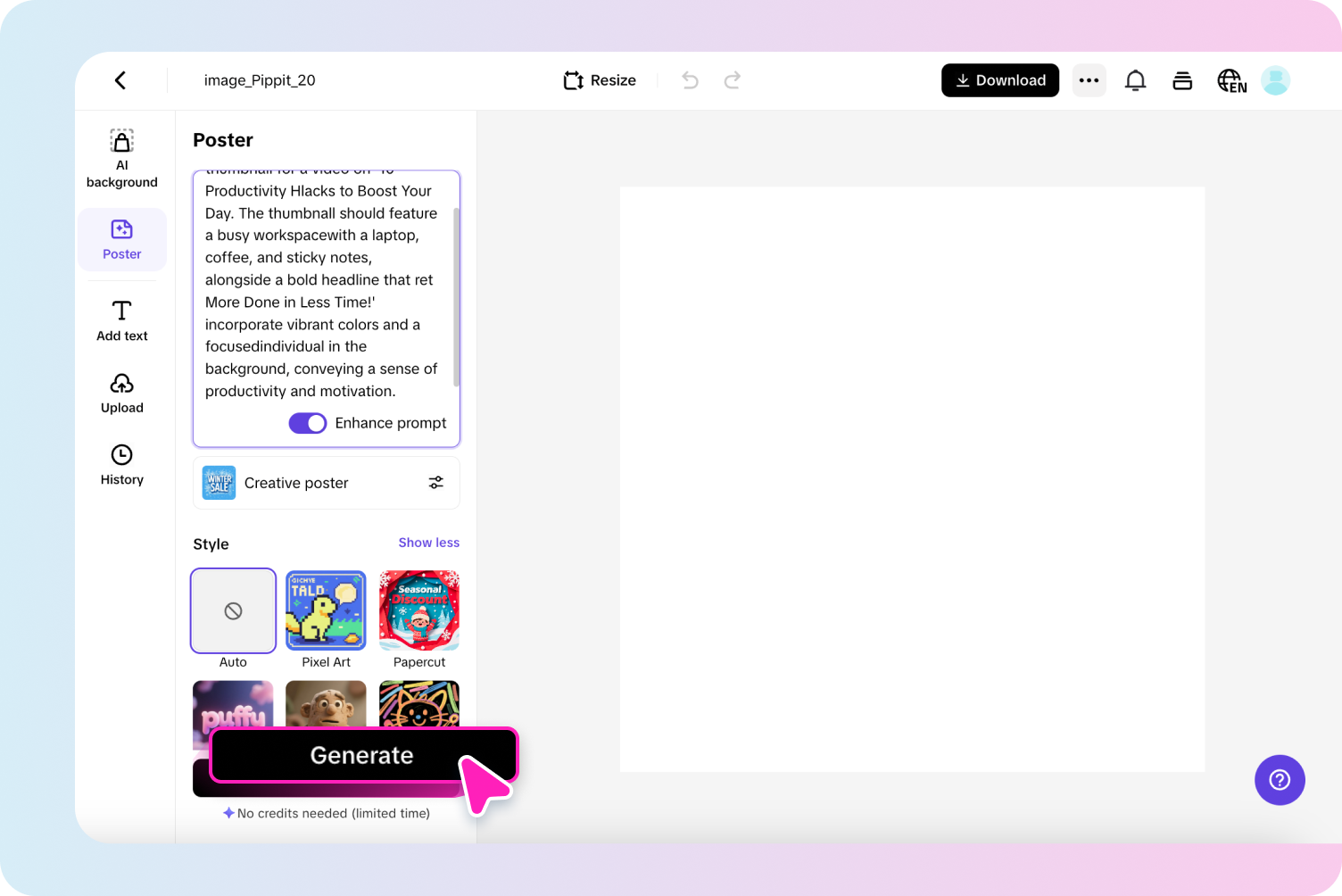The height and width of the screenshot is (896, 1342).
Task: Collapse styles with Show less
Action: point(429,543)
